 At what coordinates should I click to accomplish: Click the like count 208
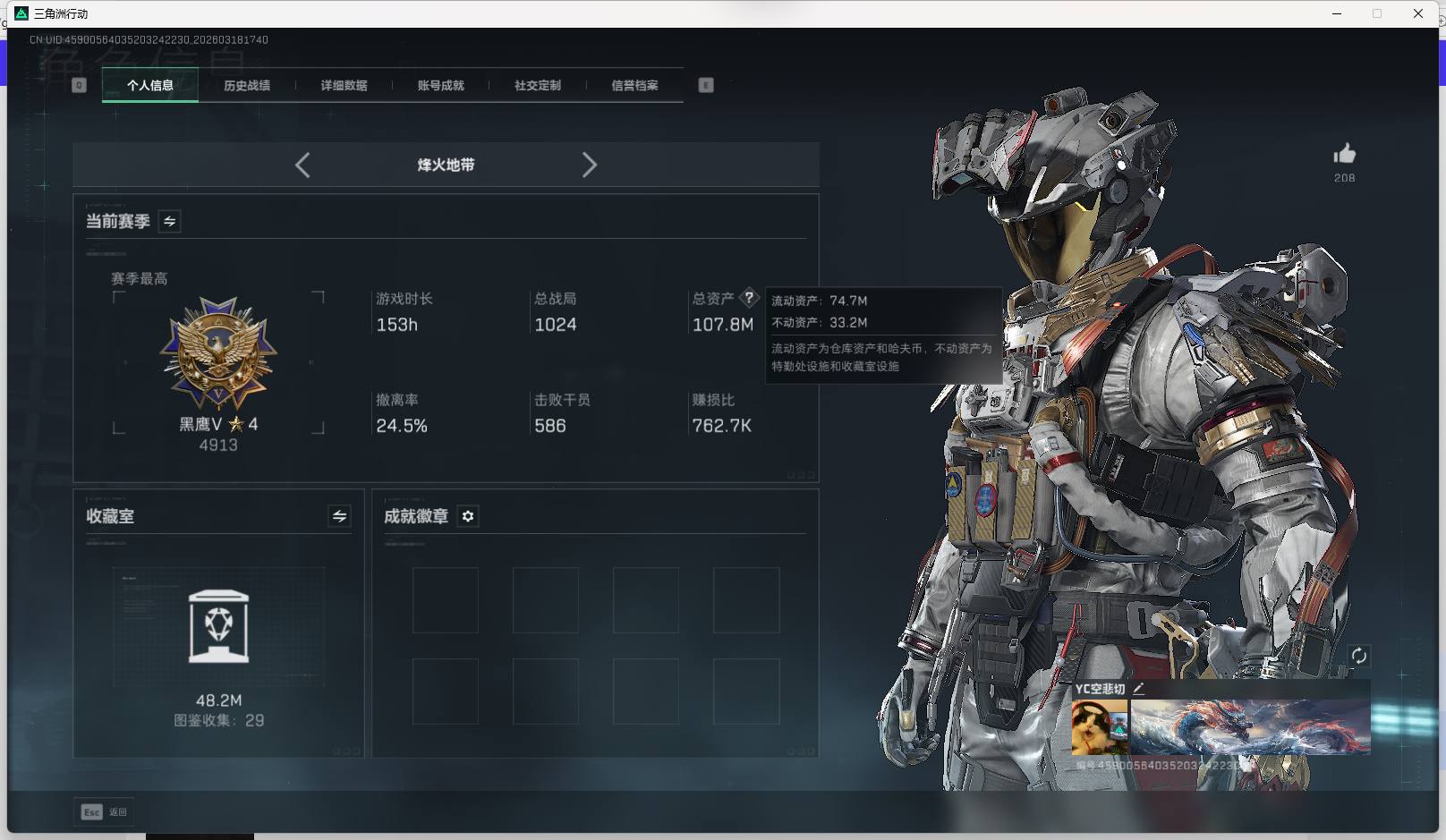coord(1344,178)
